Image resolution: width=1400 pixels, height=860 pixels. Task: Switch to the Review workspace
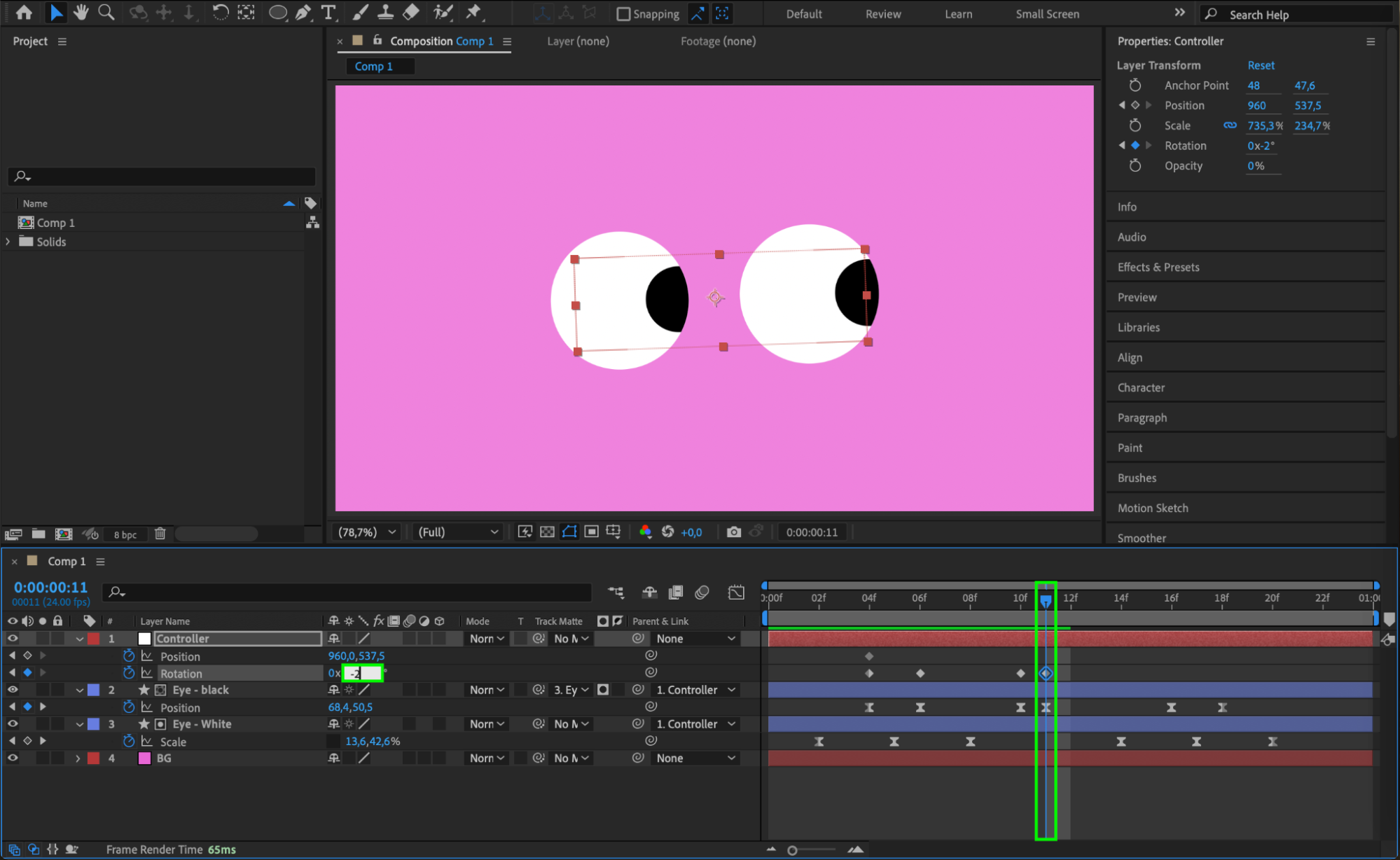pos(882,14)
